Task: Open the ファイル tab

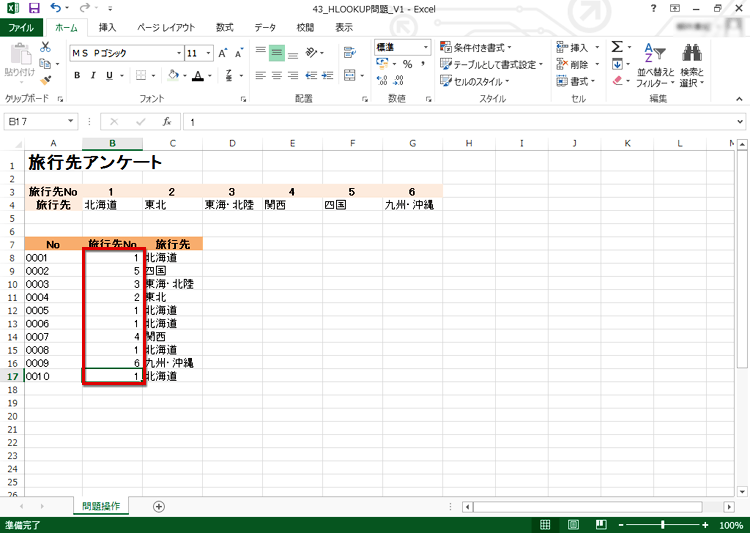Action: (21, 27)
